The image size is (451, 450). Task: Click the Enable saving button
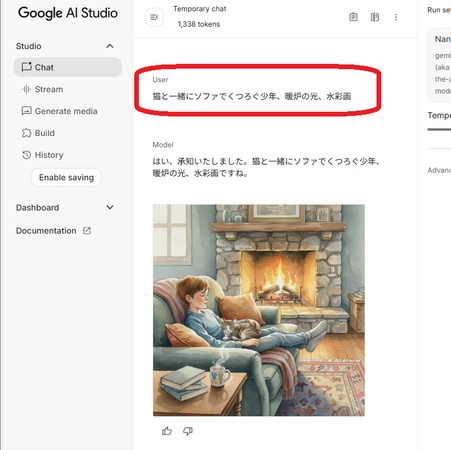coord(66,177)
